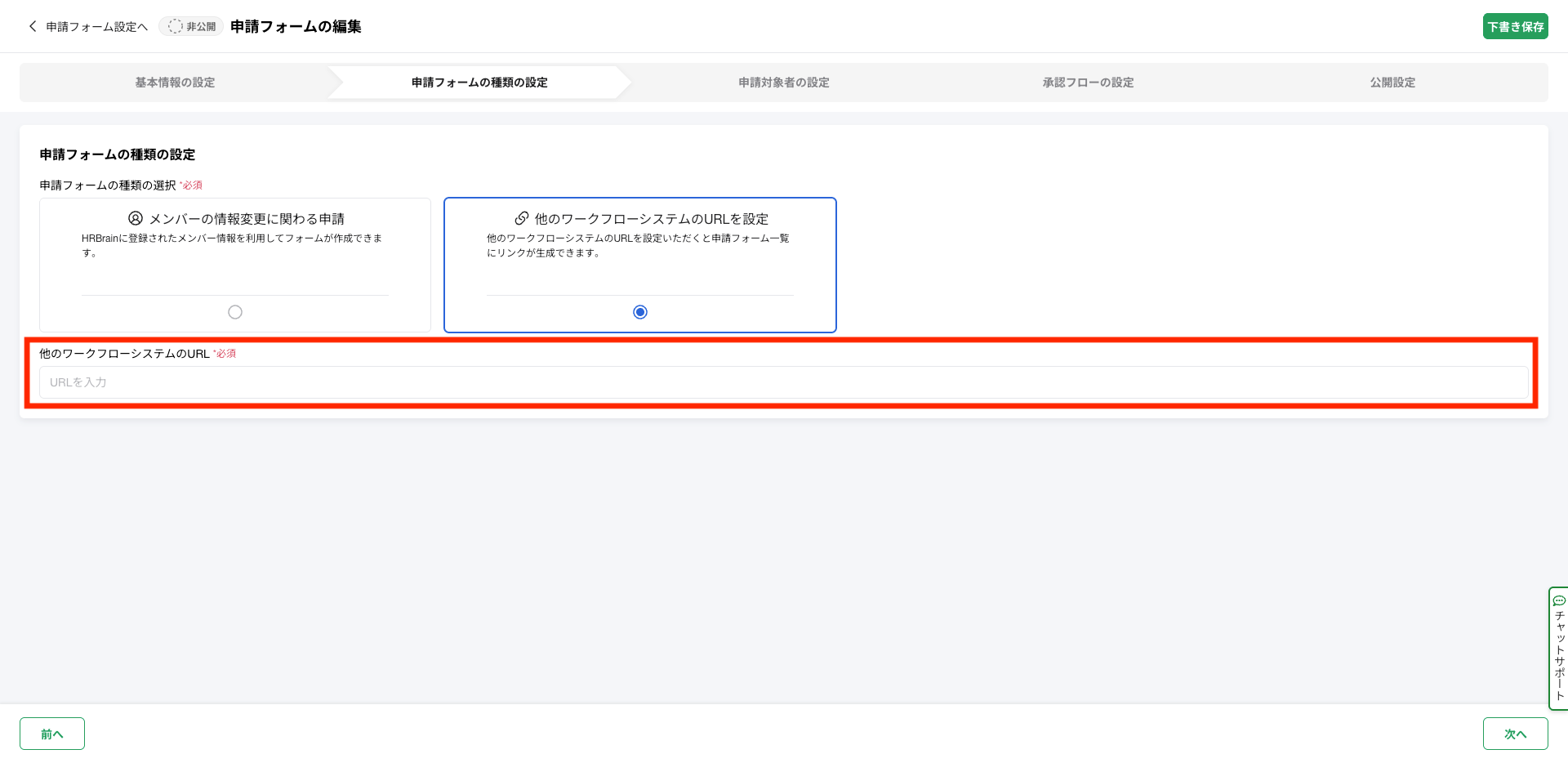Click the link chain icon on URL card
The height and width of the screenshot is (763, 1568).
[521, 218]
